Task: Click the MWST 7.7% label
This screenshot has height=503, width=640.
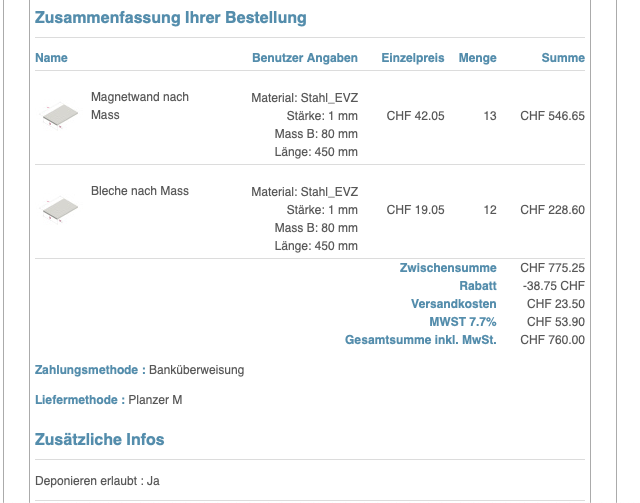Action: (x=462, y=322)
